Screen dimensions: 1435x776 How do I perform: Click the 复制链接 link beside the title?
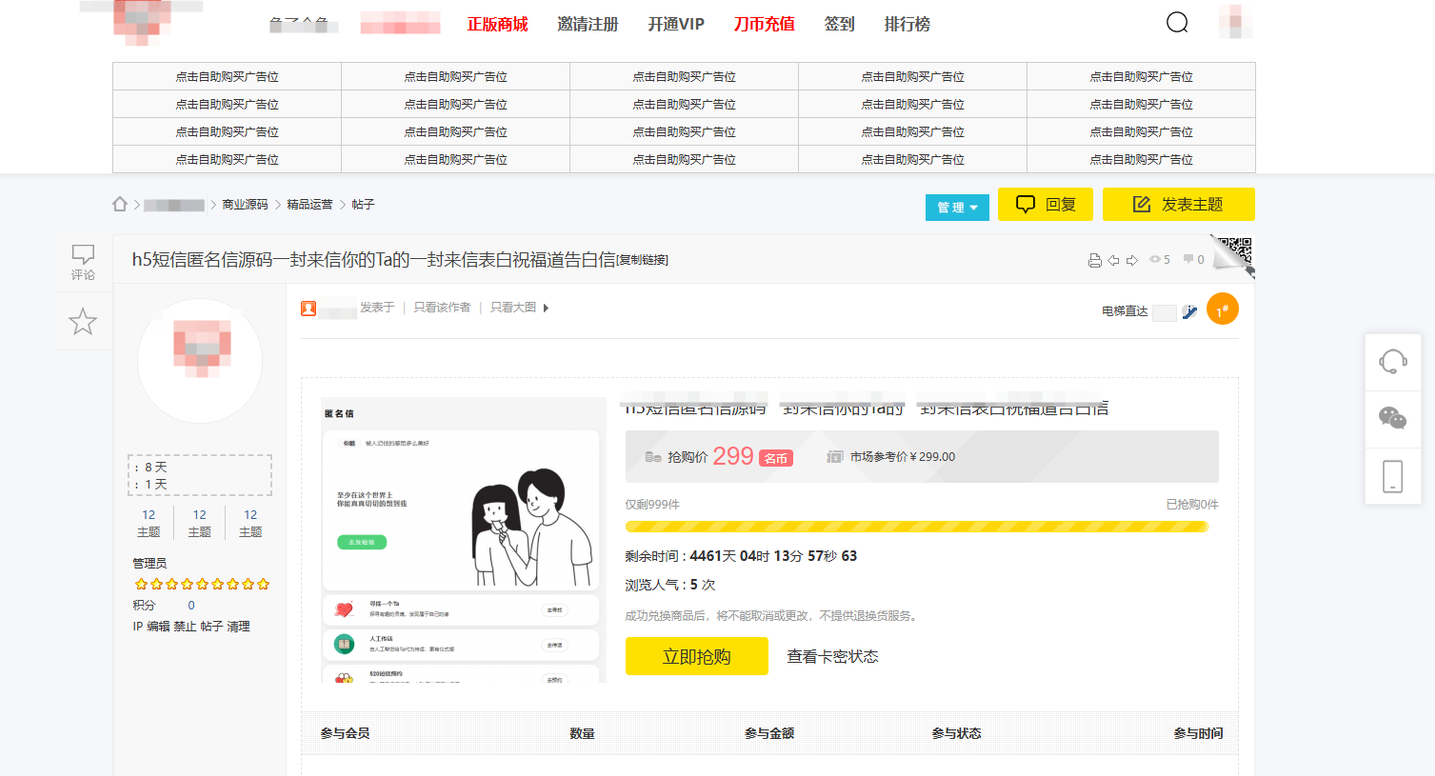tap(644, 259)
